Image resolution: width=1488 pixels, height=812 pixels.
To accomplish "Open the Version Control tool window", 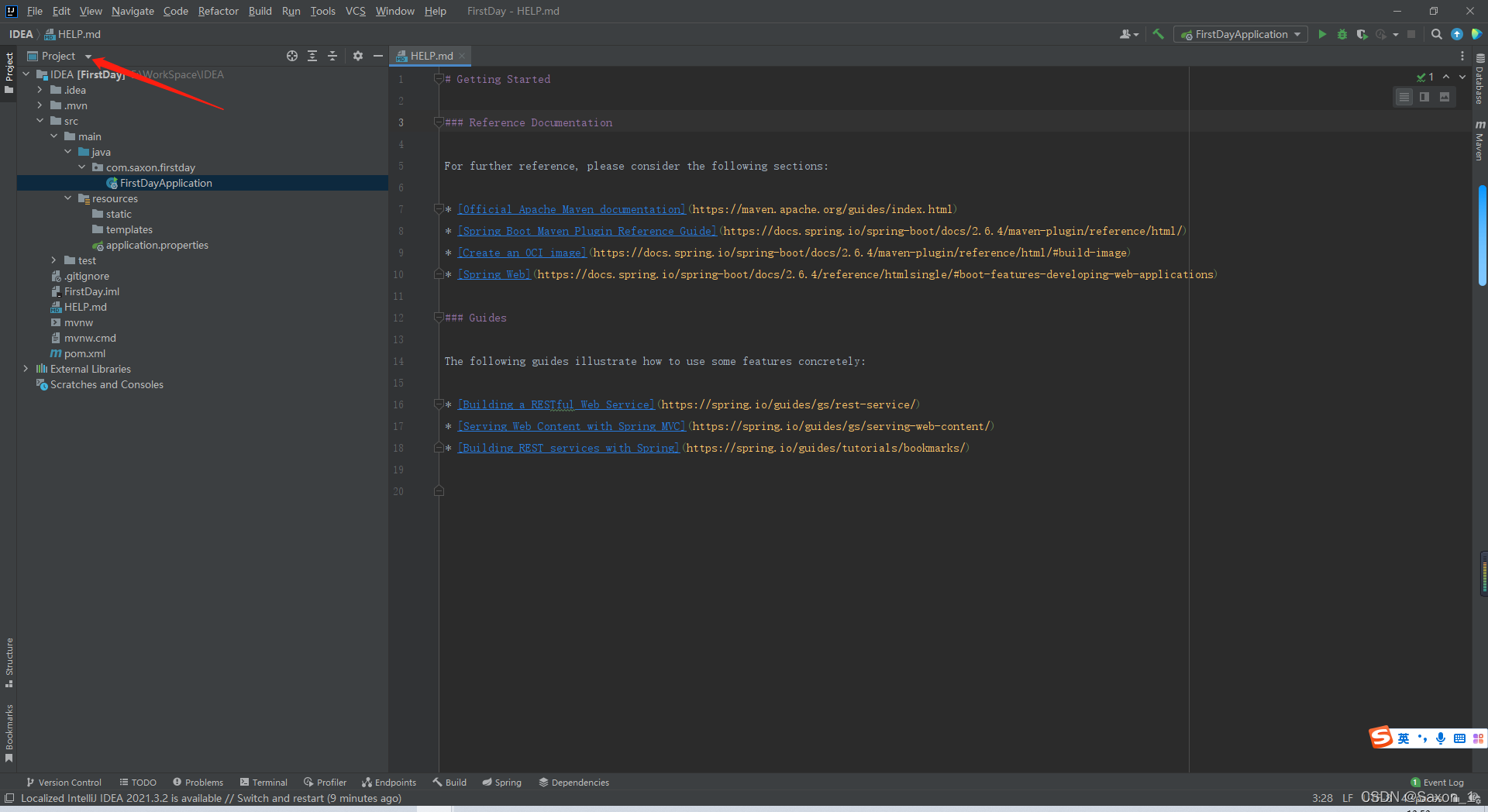I will click(x=64, y=783).
